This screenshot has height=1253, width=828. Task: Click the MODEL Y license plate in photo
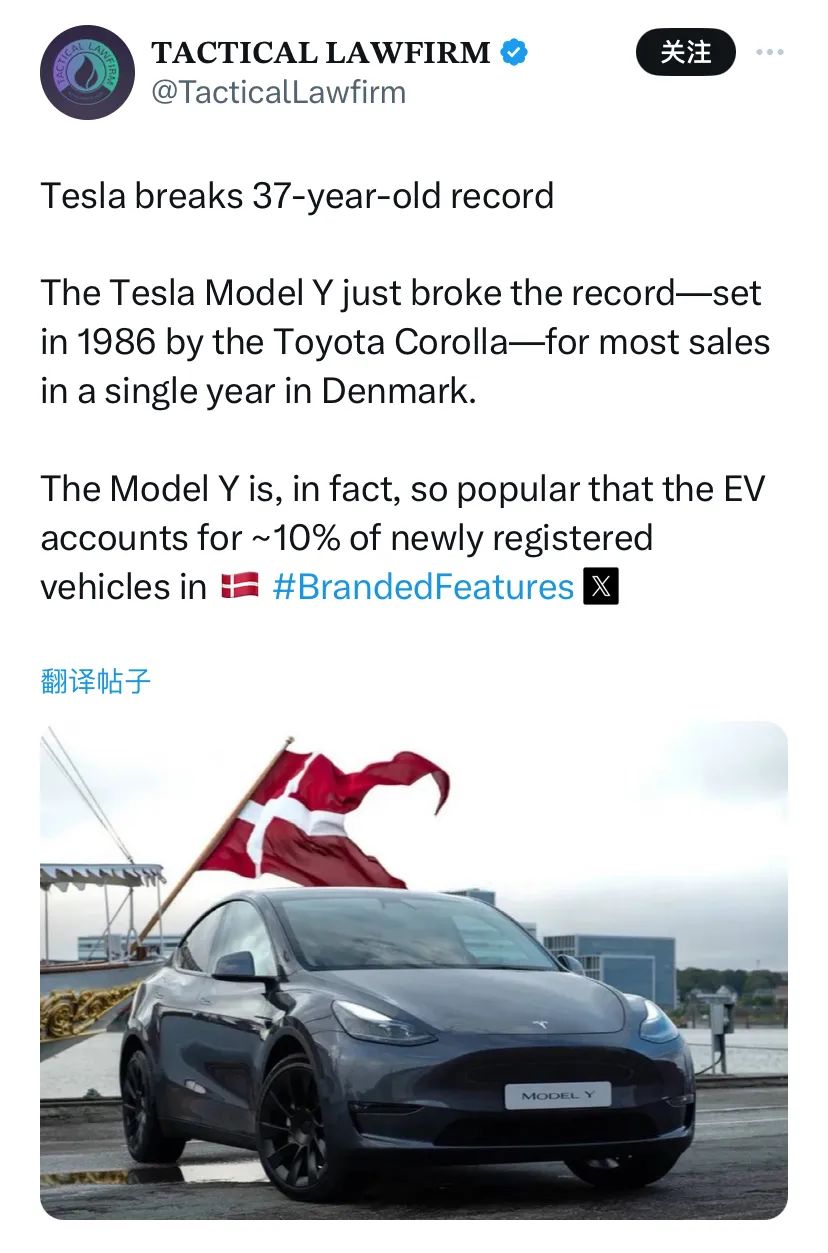557,1095
